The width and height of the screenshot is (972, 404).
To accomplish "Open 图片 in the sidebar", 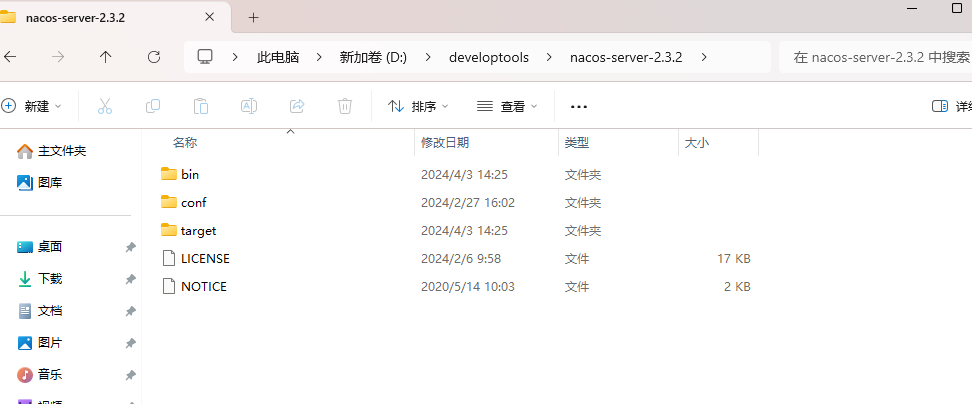I will (40, 343).
